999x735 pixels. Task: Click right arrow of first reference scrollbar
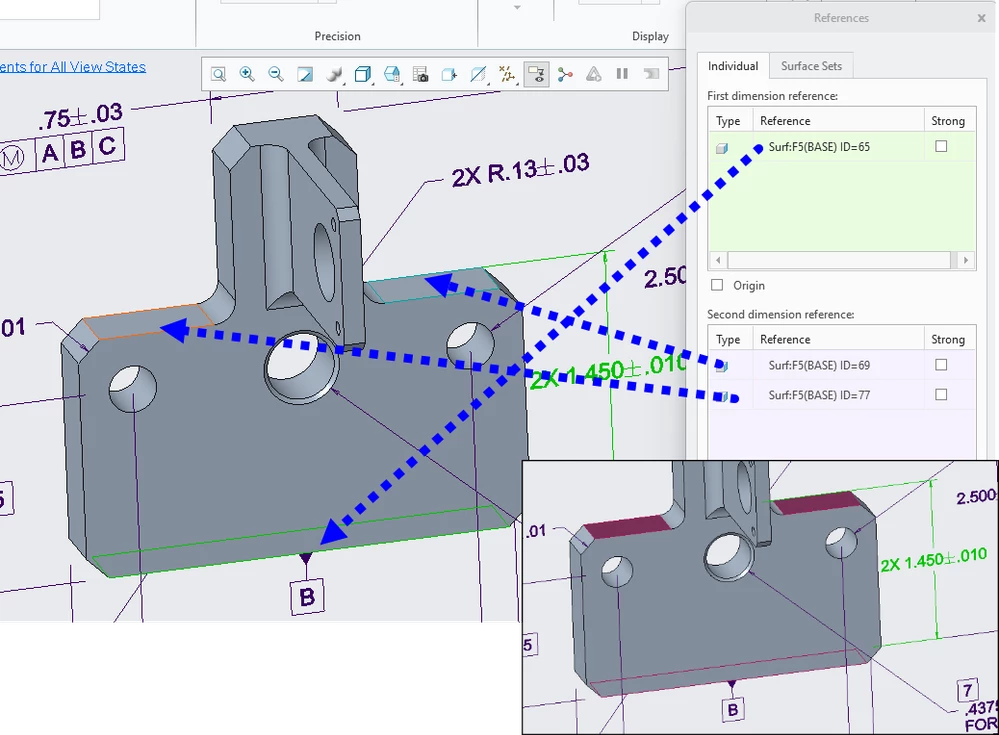coord(966,260)
